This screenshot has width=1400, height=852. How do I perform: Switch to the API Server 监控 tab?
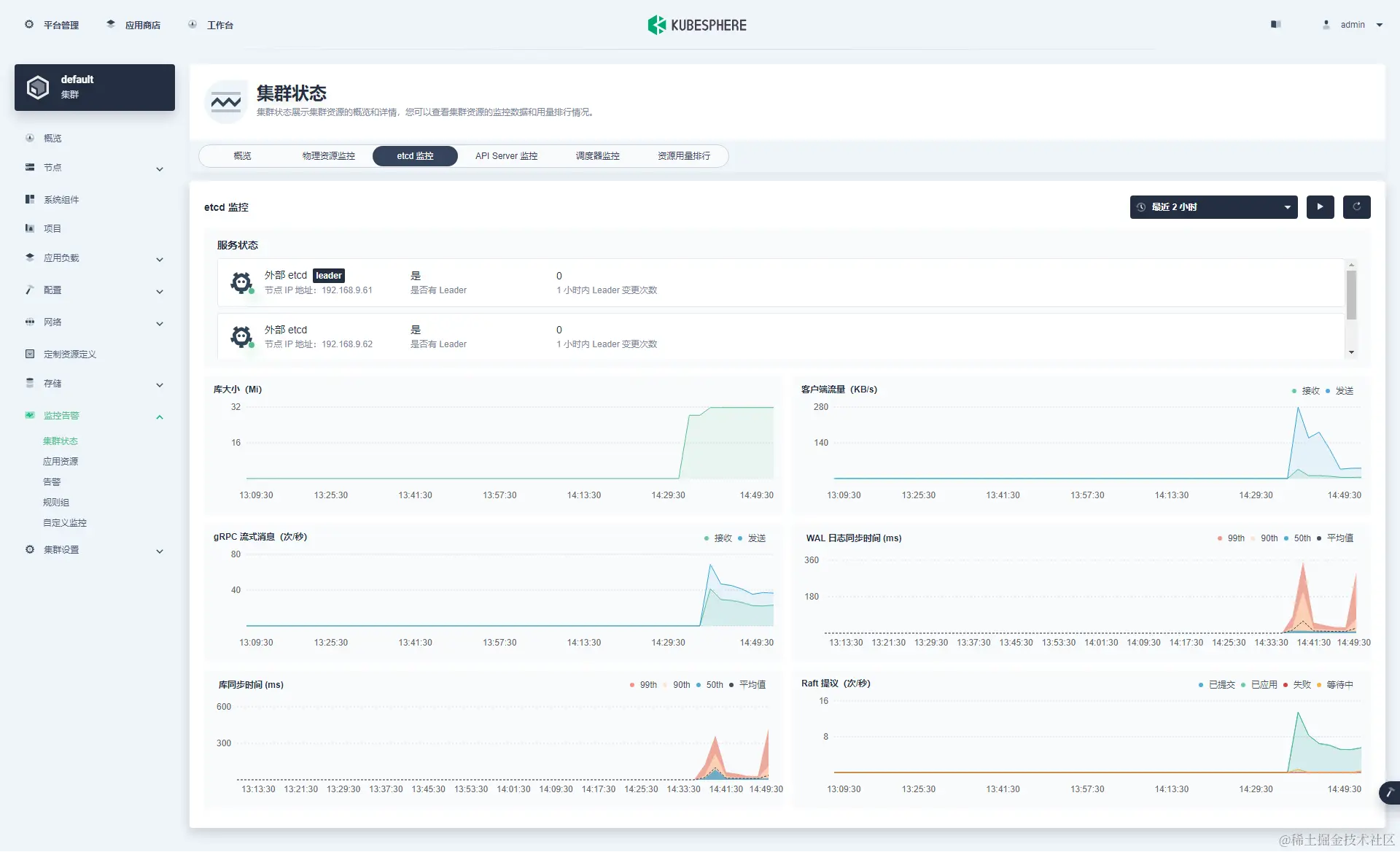click(506, 156)
